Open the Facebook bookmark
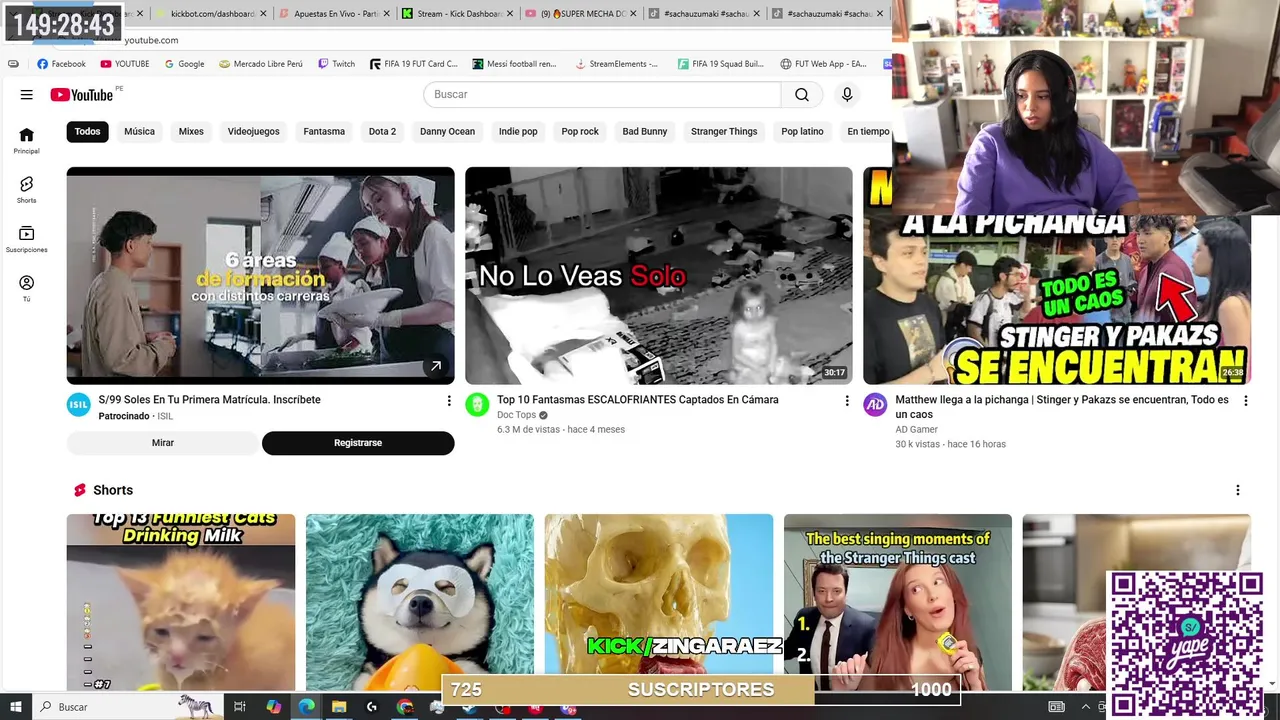This screenshot has height=720, width=1280. click(x=61, y=63)
